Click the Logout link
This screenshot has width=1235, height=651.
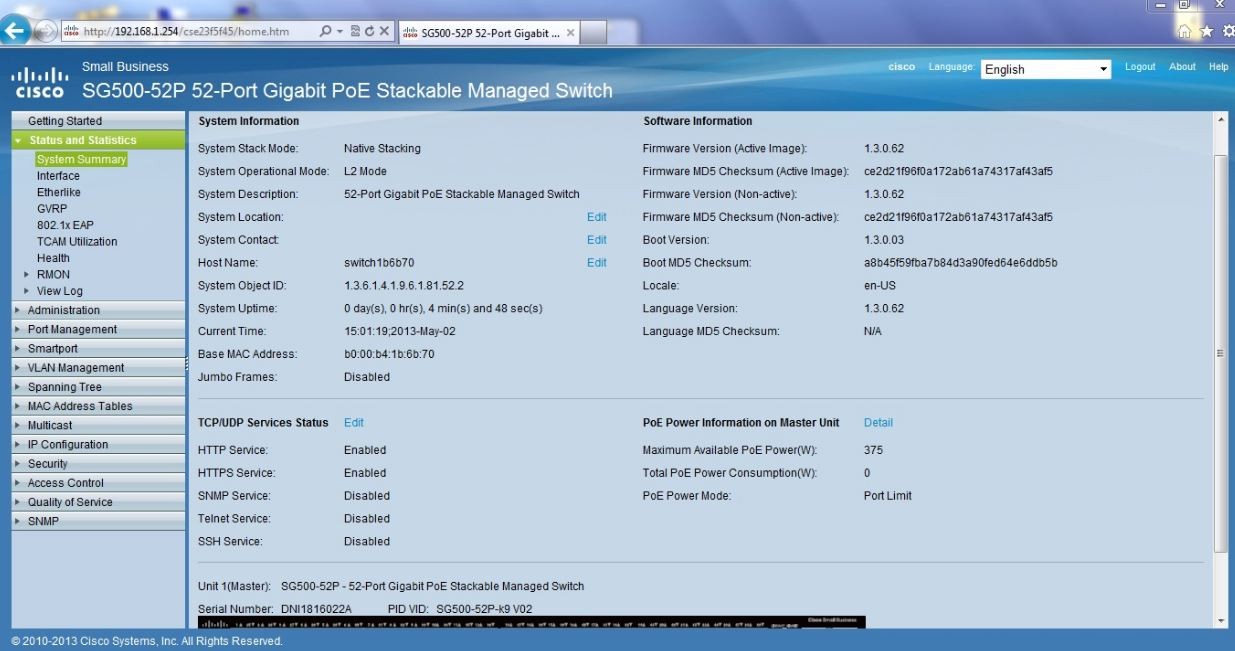click(x=1140, y=67)
